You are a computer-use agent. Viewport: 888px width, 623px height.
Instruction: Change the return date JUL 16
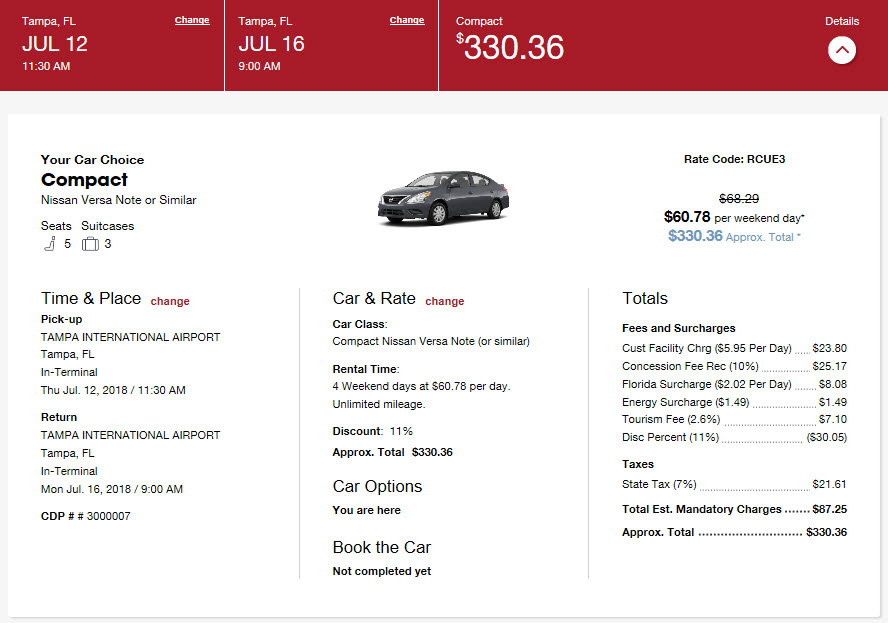(406, 19)
